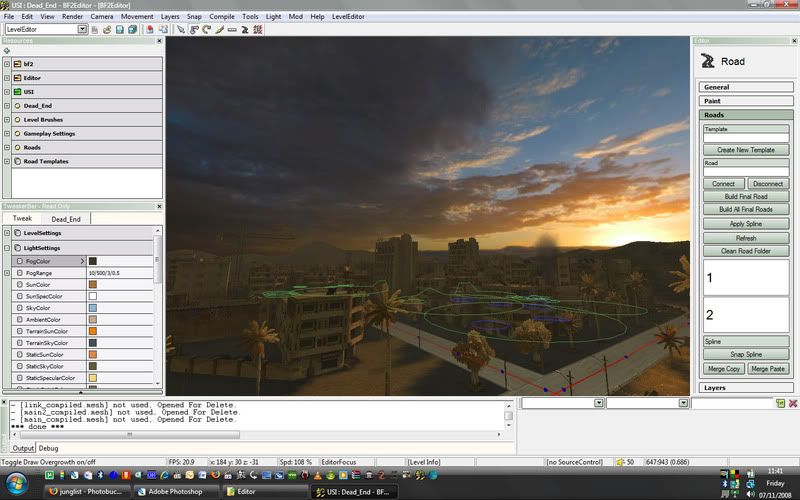
Task: Expand the Level Brushes tree node
Action: click(7, 119)
